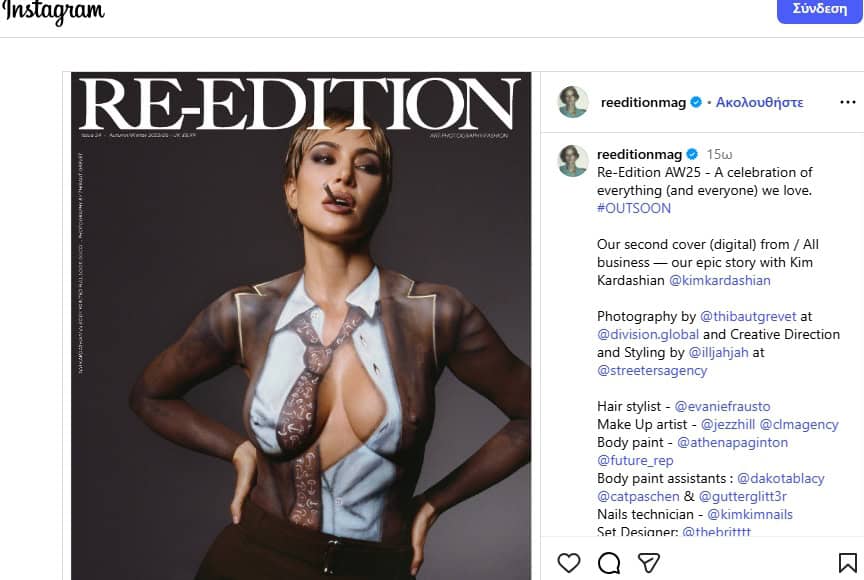Click the @kimkimnails mention

(750, 514)
